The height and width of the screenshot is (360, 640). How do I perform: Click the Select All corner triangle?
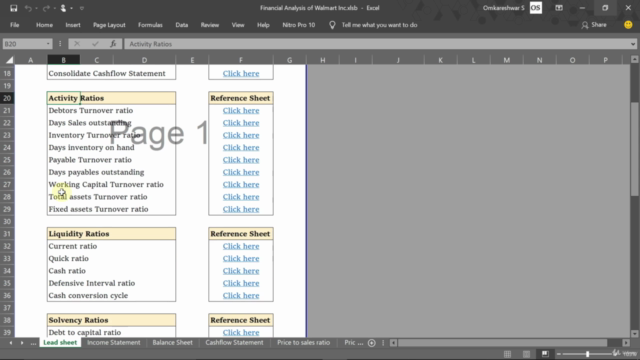[9, 60]
